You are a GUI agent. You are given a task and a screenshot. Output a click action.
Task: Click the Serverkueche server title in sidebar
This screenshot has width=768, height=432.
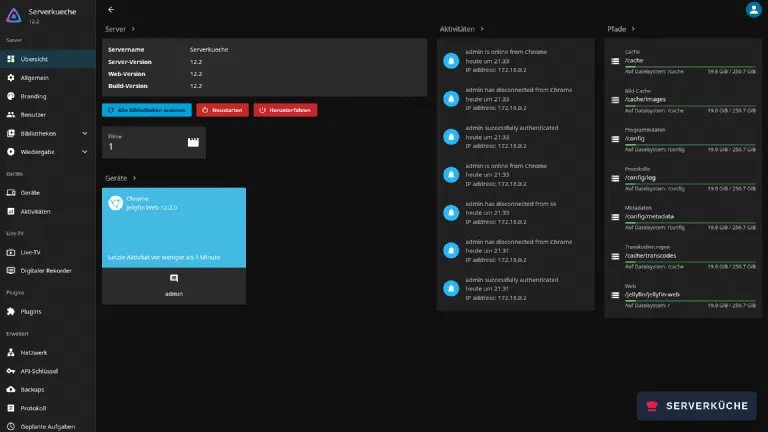pos(52,12)
